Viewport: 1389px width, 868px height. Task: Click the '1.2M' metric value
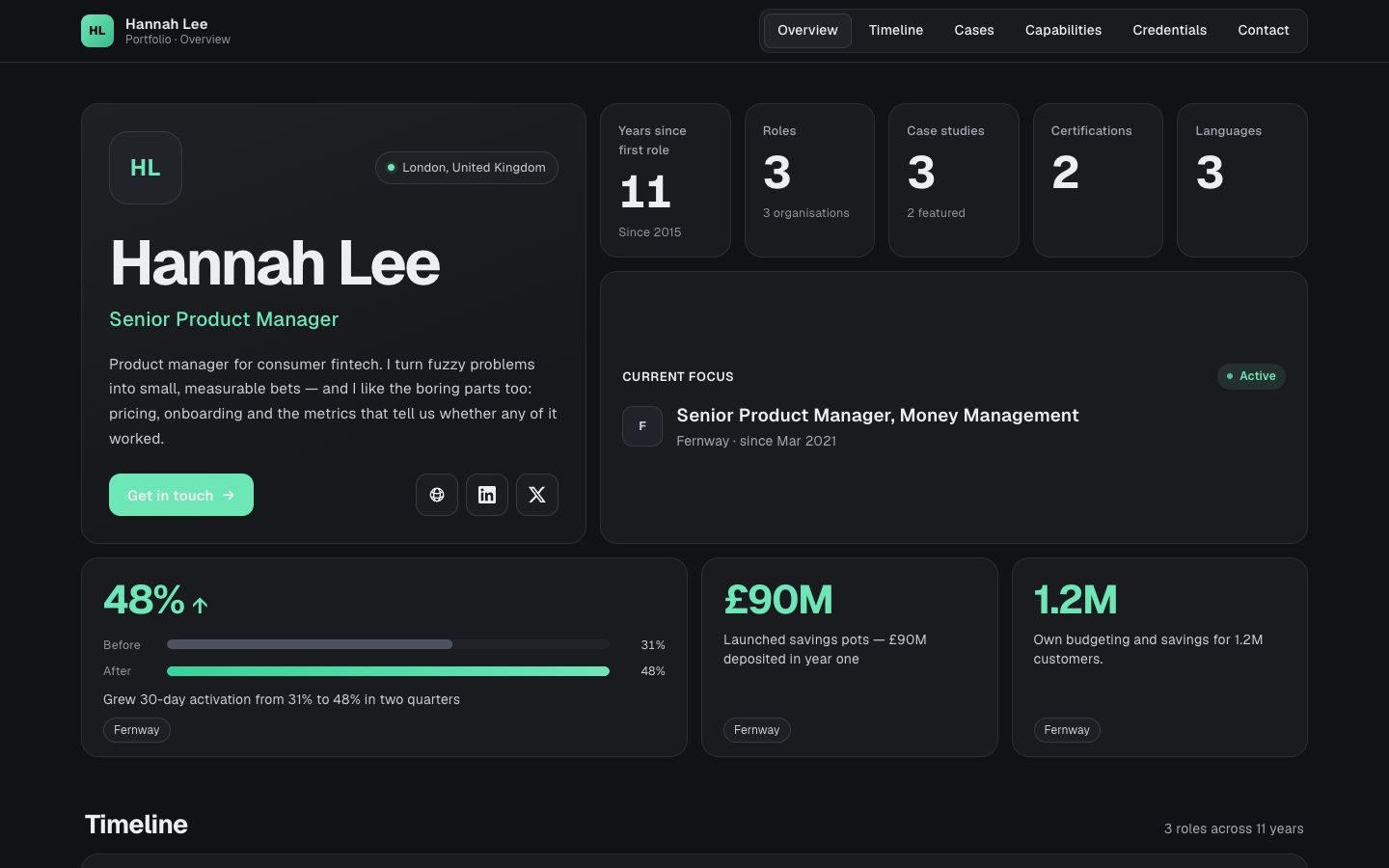[1076, 600]
